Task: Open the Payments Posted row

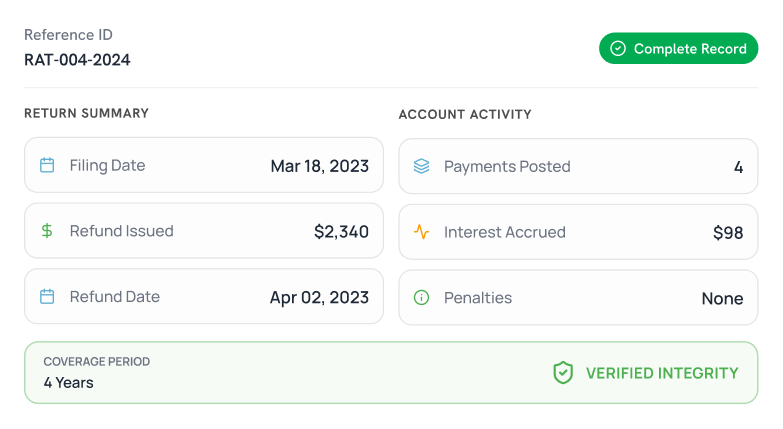Action: [x=578, y=166]
